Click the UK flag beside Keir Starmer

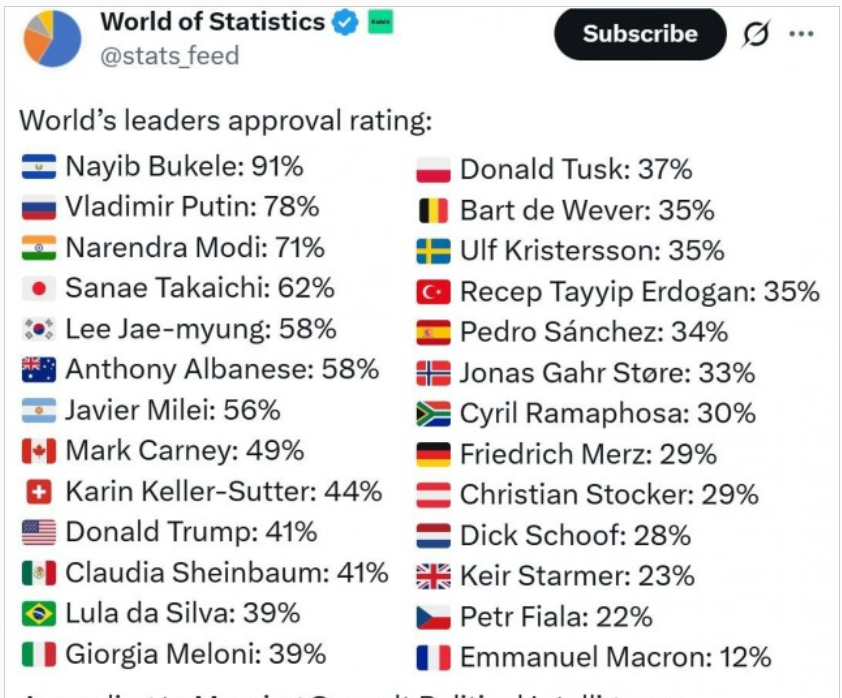433,576
